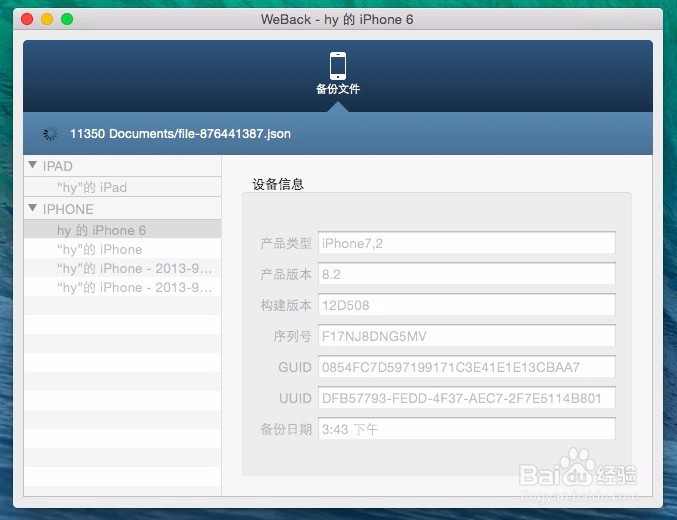Zoom the WeBack window with the green button
This screenshot has width=677, height=520.
coord(67,19)
